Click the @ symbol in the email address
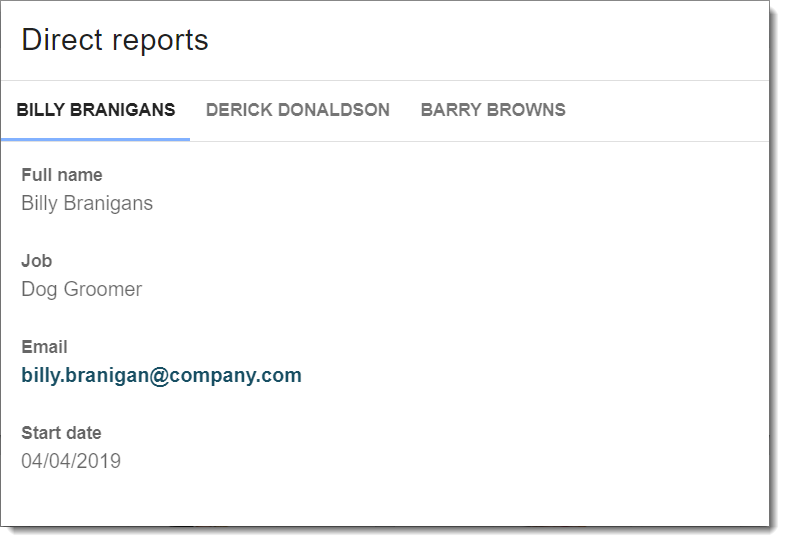The image size is (785, 542). [x=159, y=376]
